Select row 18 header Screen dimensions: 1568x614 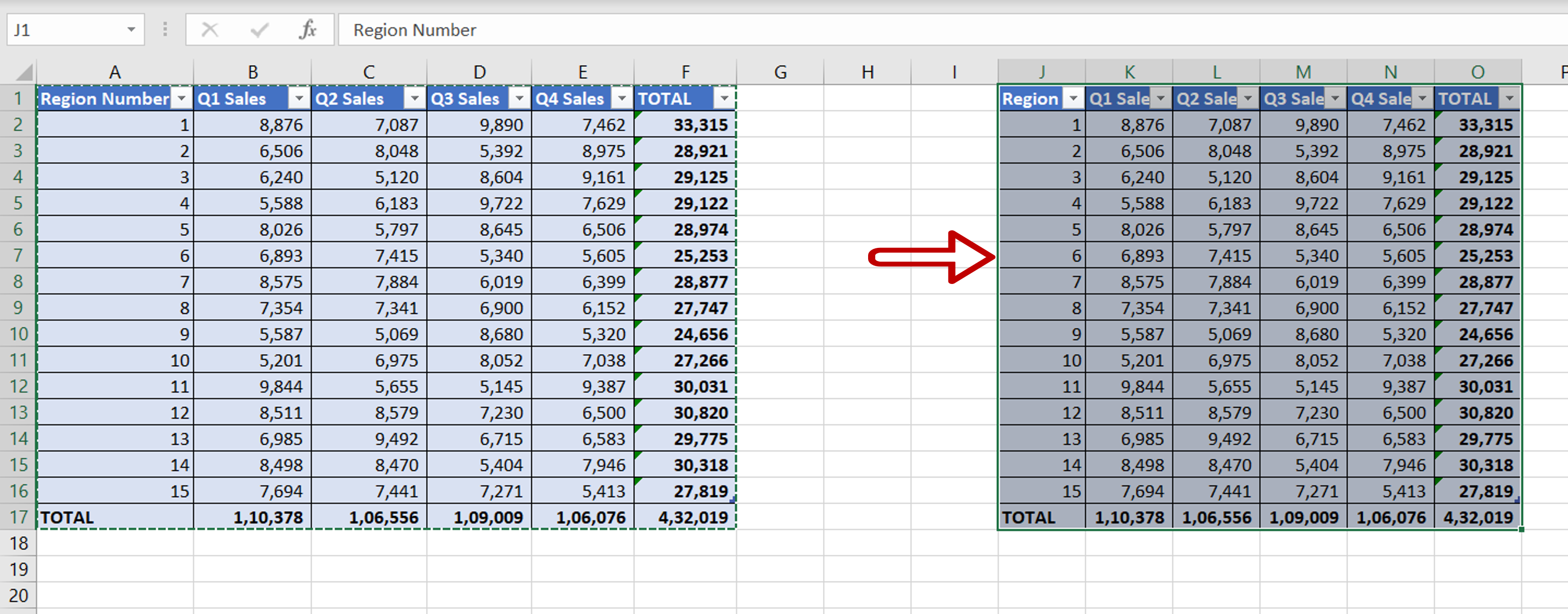18,543
